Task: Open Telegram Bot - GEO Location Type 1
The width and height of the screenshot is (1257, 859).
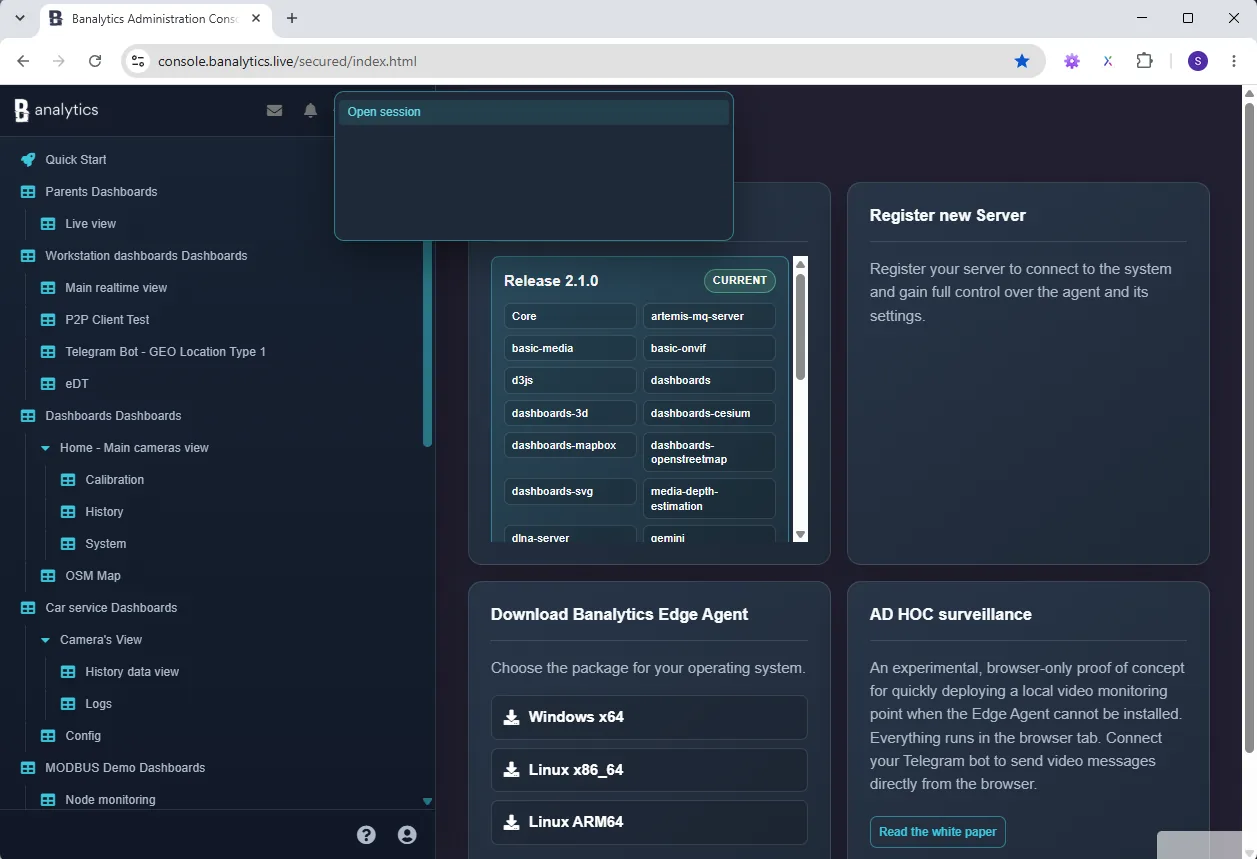Action: [166, 352]
